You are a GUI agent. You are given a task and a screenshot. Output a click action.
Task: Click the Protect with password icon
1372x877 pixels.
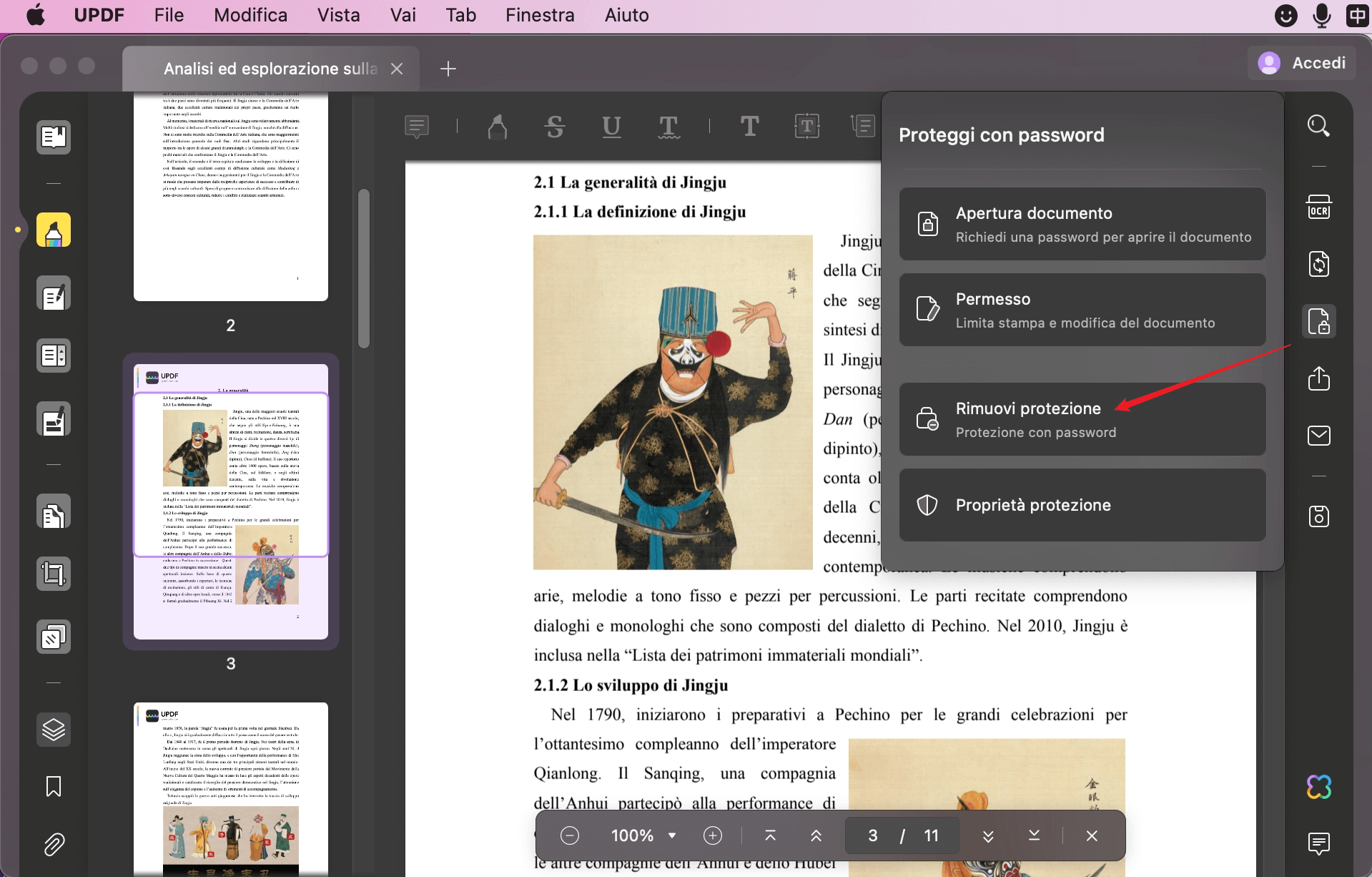[1319, 321]
